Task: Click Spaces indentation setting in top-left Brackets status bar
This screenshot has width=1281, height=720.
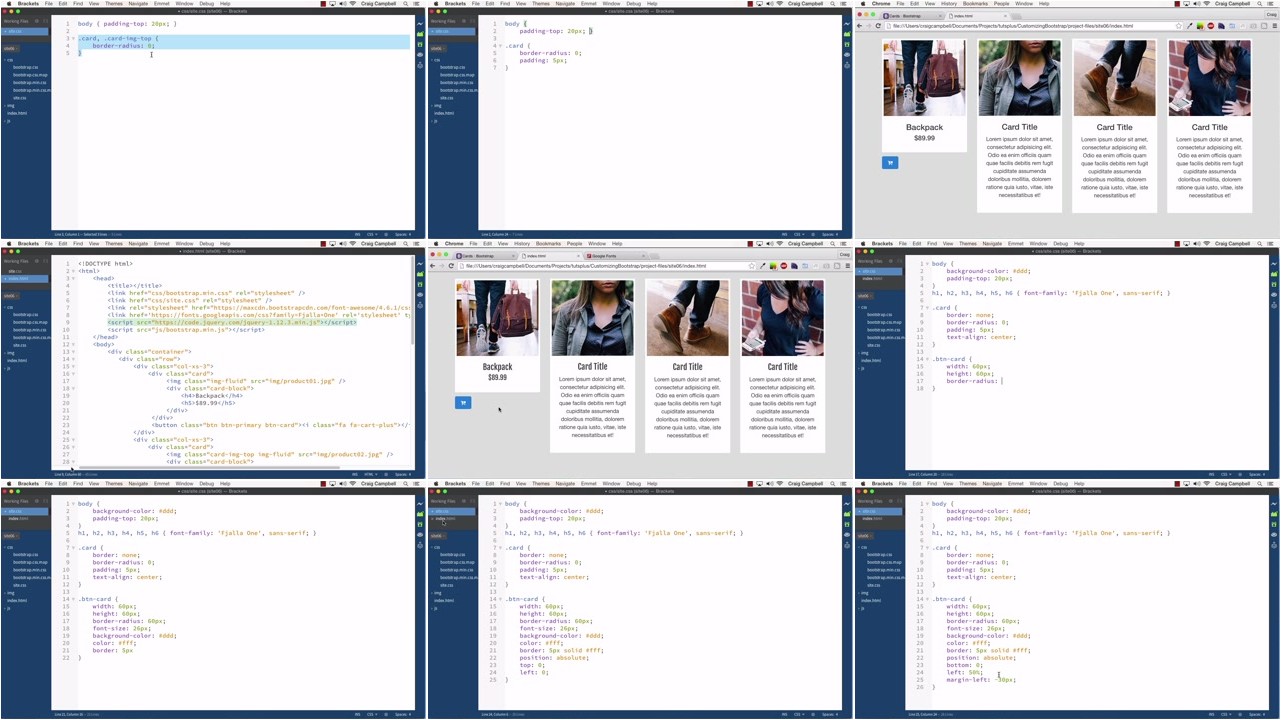Action: pyautogui.click(x=403, y=235)
